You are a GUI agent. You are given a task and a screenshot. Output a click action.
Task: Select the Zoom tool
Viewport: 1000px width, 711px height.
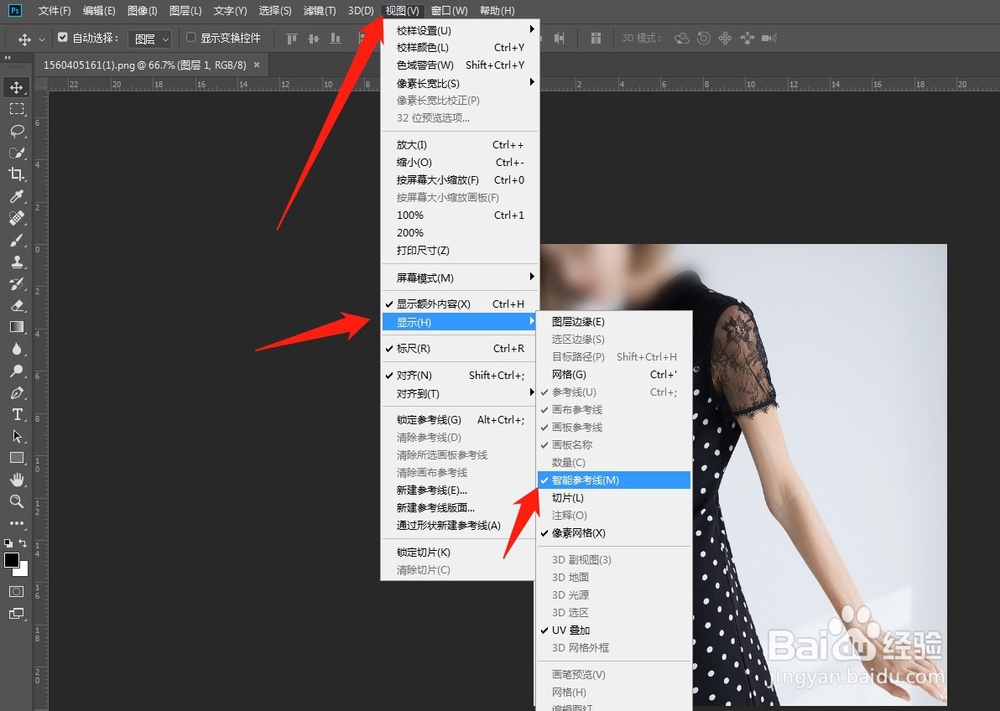17,501
